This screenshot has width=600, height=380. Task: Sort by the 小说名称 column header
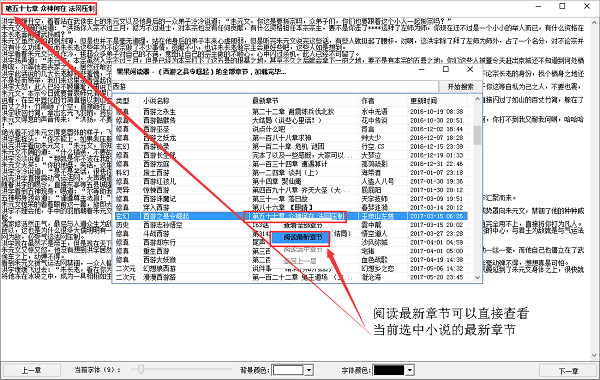tap(194, 101)
